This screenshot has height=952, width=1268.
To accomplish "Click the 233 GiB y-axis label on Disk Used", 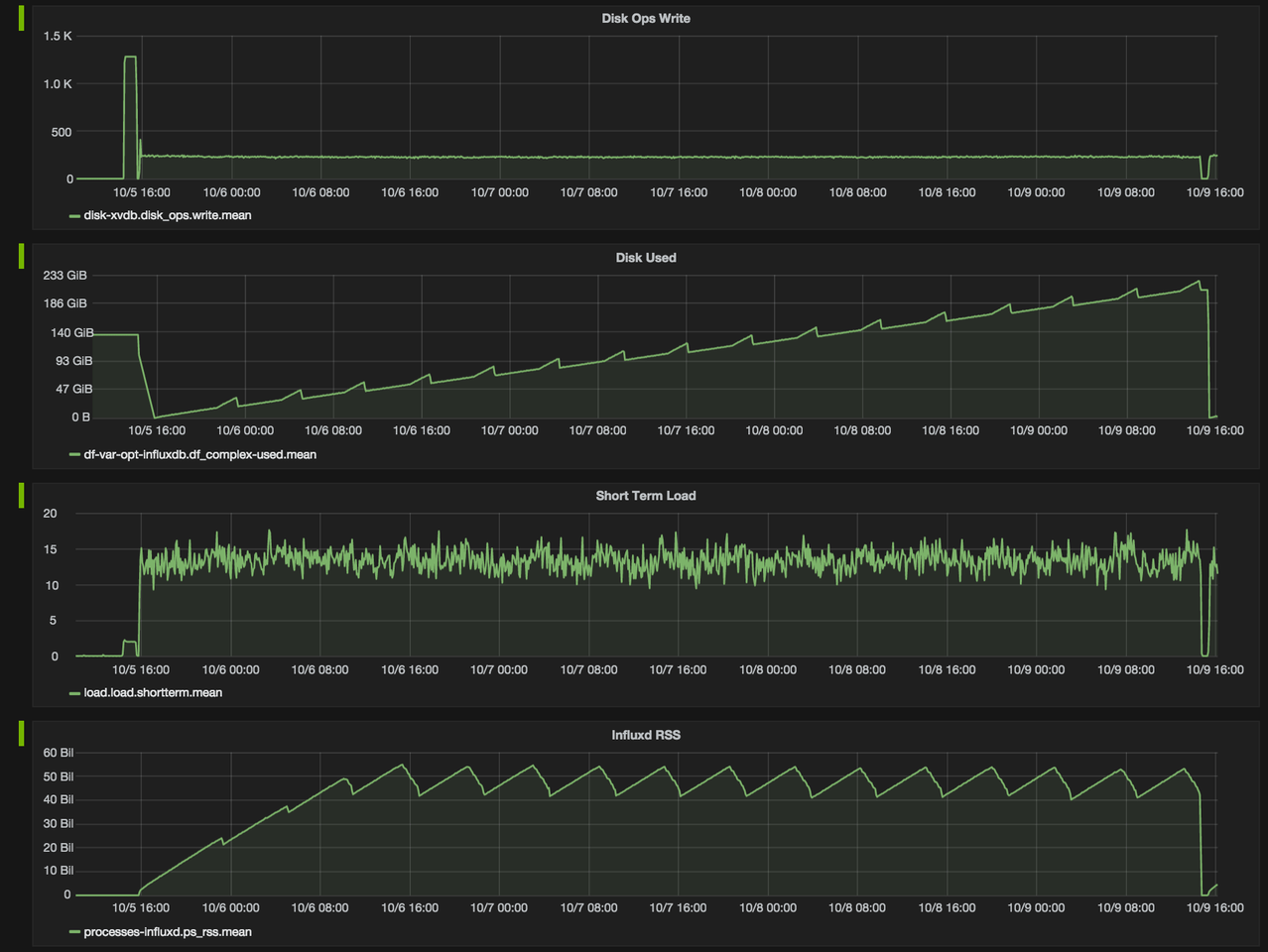I will pos(64,275).
